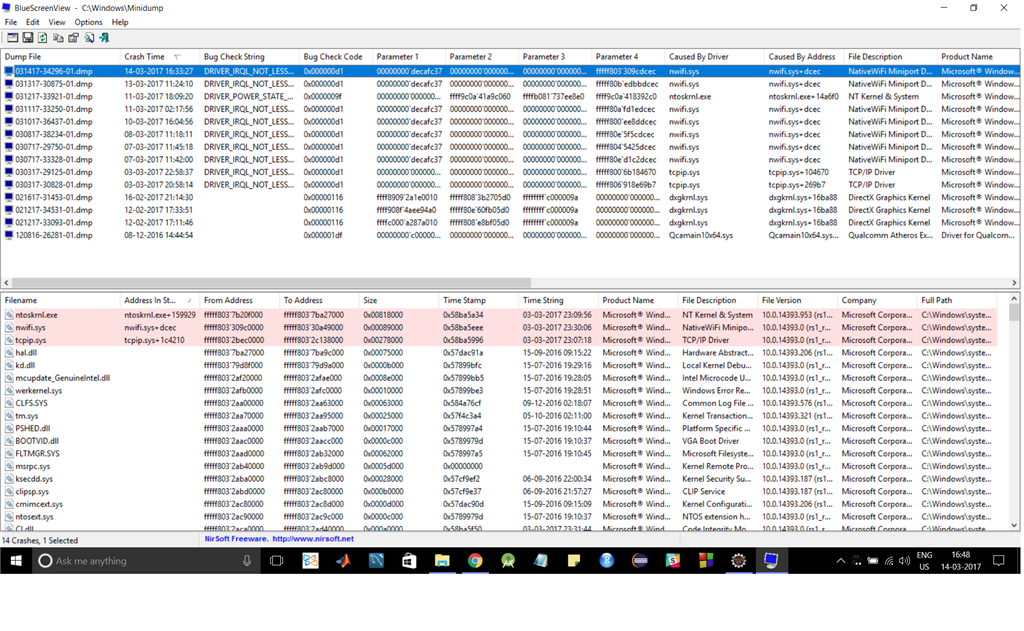
Task: Click the From Address column header
Action: [240, 300]
